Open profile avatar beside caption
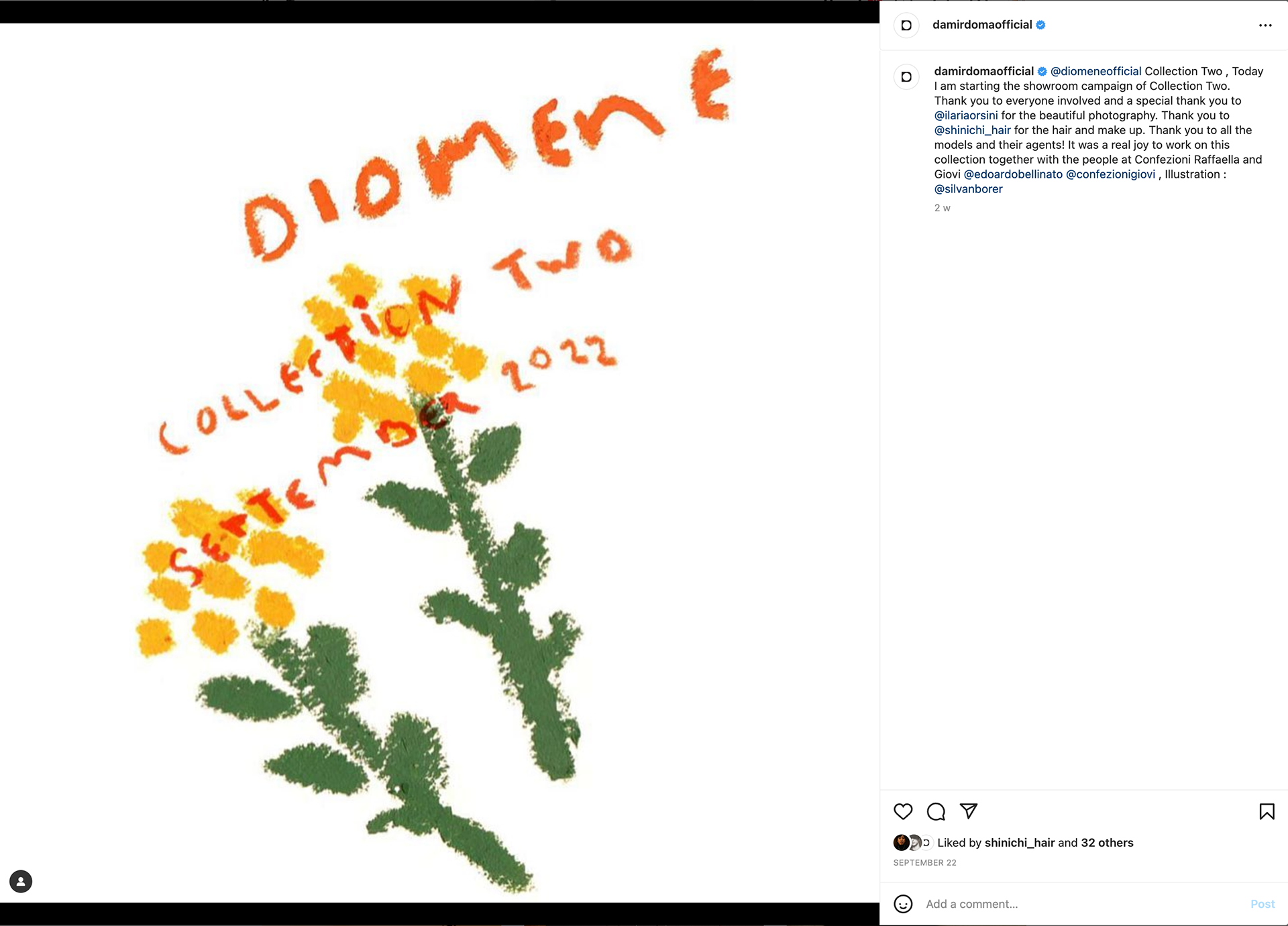This screenshot has height=926, width=1288. coord(906,77)
